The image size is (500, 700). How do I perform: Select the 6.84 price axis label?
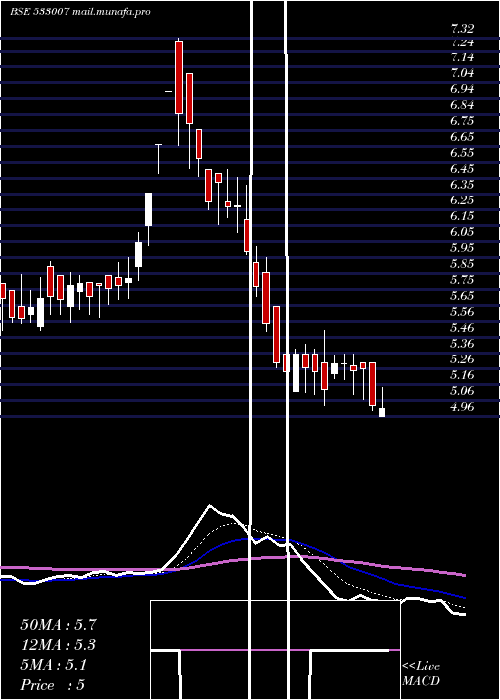pos(462,105)
